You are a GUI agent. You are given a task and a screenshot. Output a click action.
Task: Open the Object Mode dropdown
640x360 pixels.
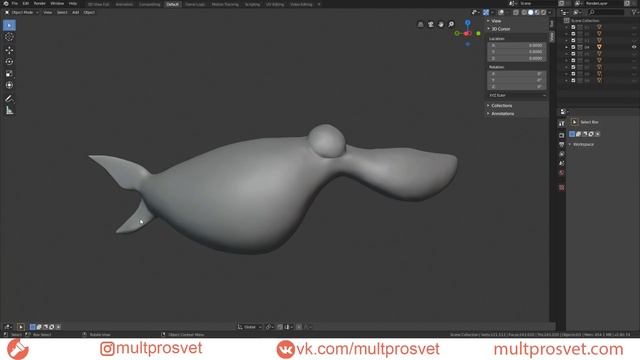coord(22,13)
